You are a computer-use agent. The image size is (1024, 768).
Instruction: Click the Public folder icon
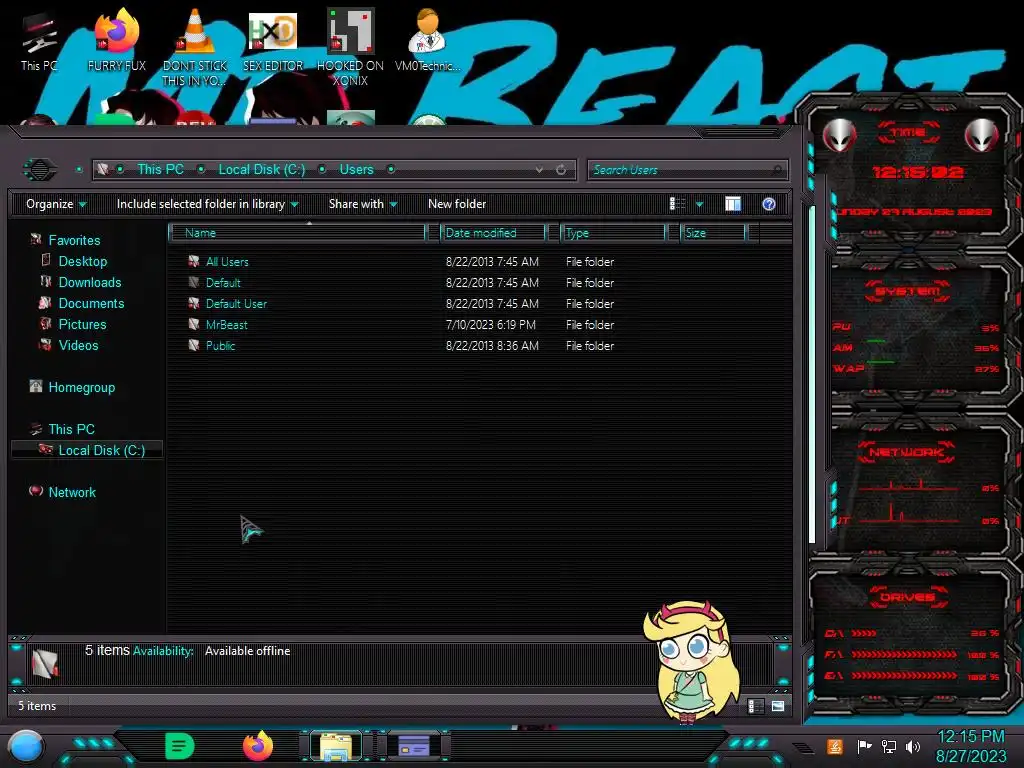point(194,345)
